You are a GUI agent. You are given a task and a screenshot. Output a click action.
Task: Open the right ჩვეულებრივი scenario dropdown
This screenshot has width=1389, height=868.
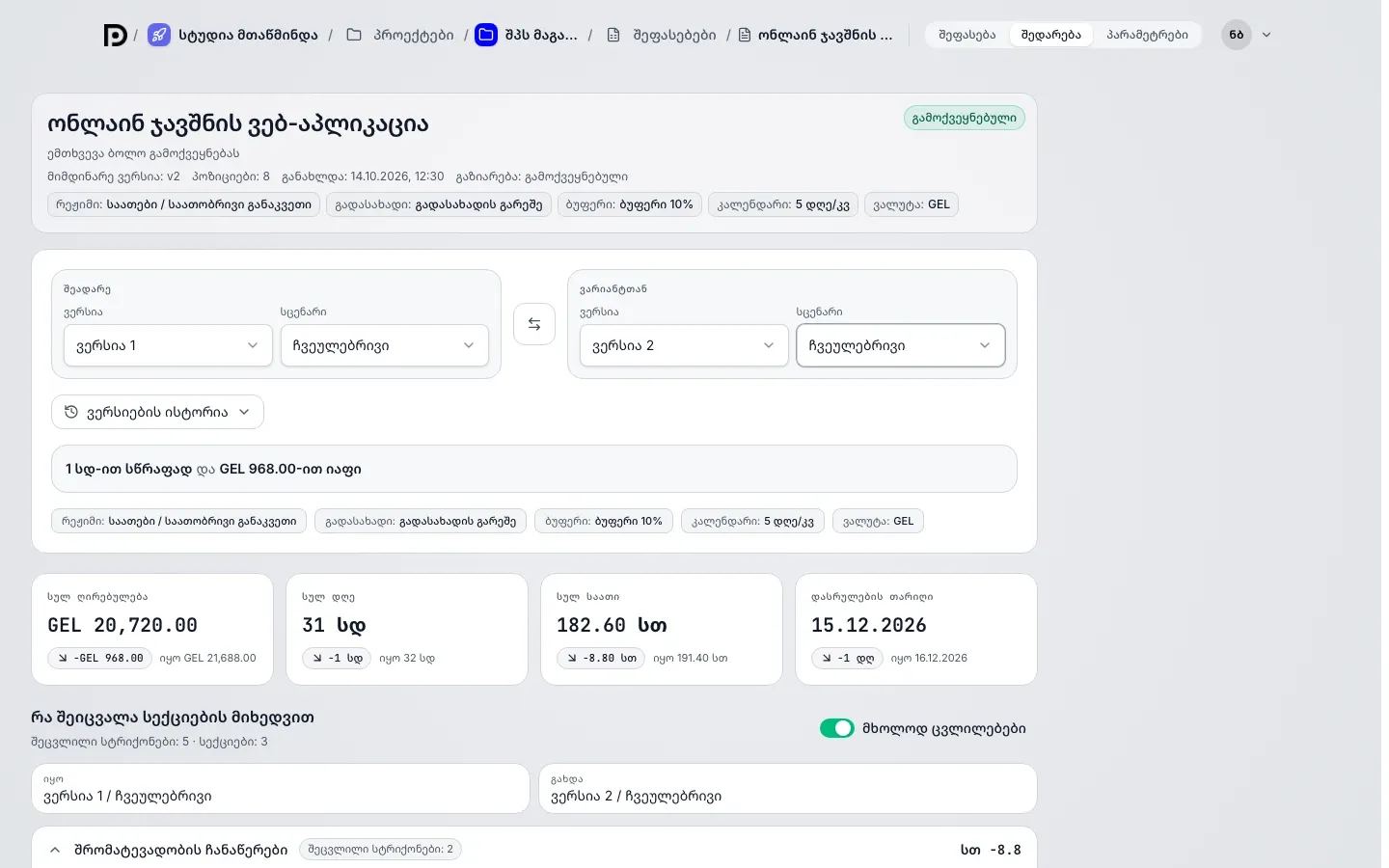coord(901,345)
